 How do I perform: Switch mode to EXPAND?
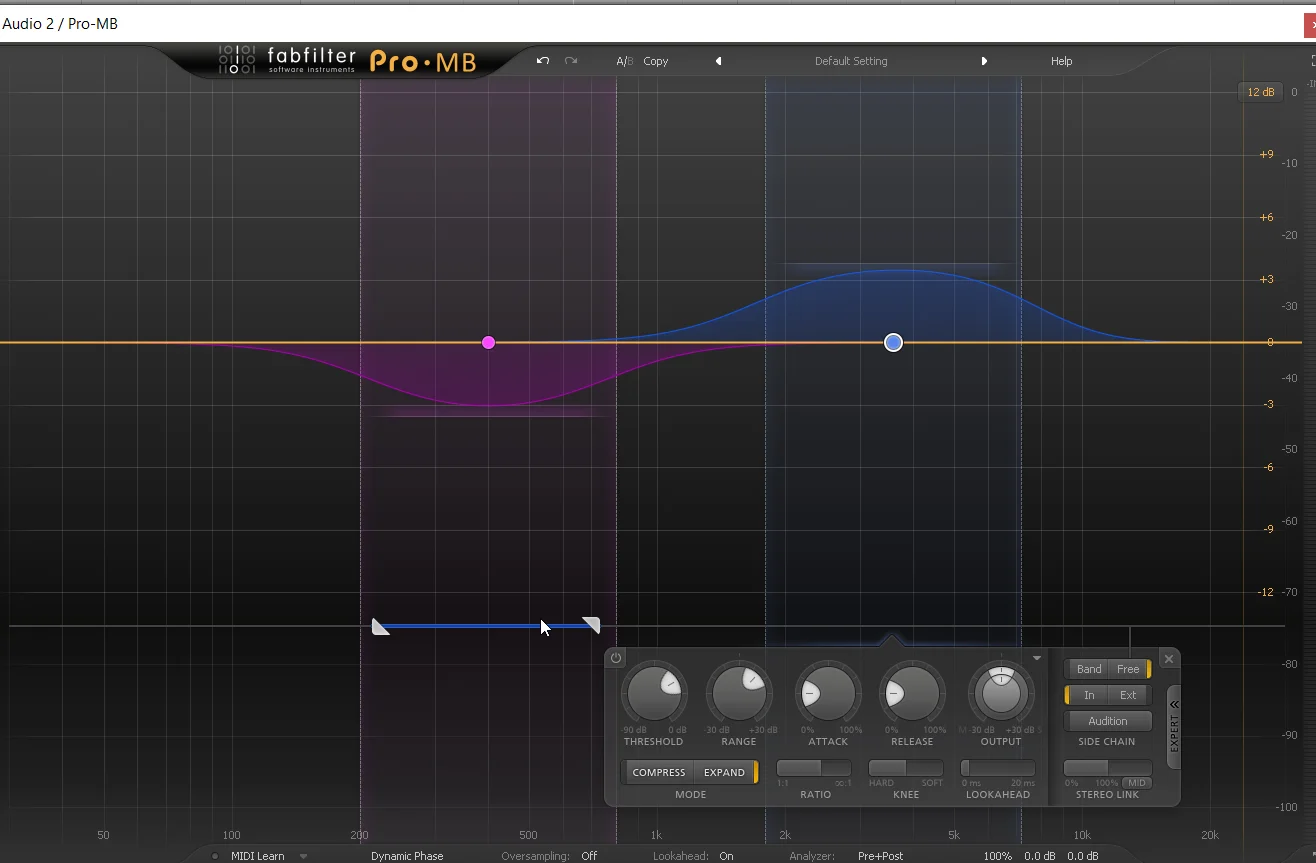coord(724,772)
